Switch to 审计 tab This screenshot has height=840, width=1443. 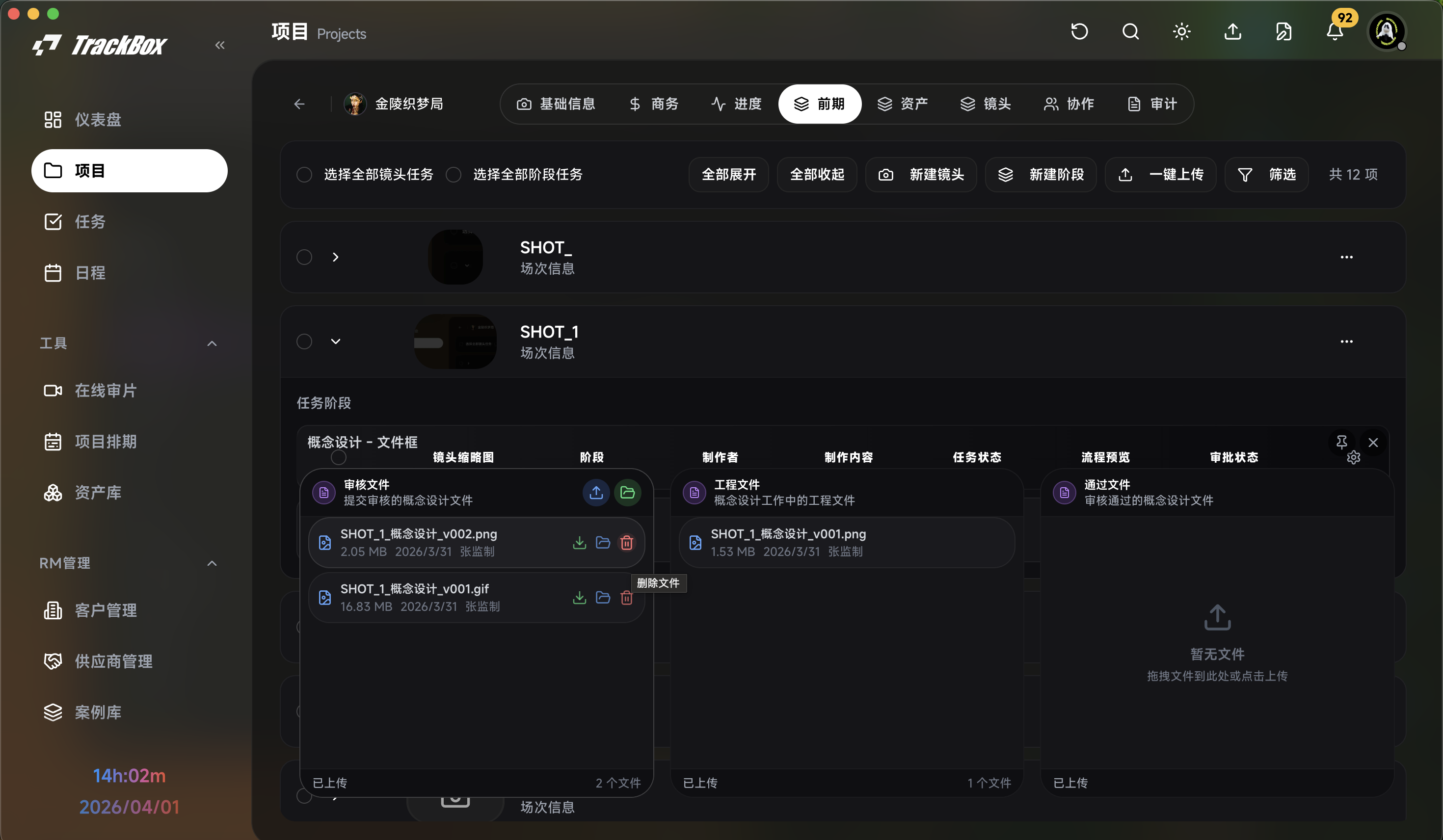[x=1152, y=104]
